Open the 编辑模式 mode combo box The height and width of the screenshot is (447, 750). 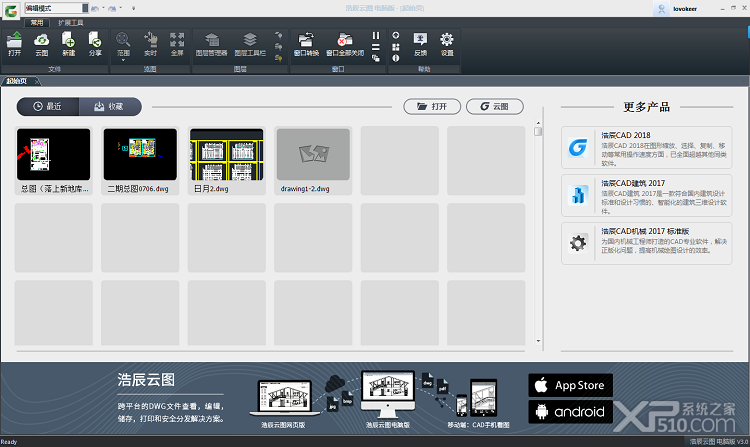[56, 8]
